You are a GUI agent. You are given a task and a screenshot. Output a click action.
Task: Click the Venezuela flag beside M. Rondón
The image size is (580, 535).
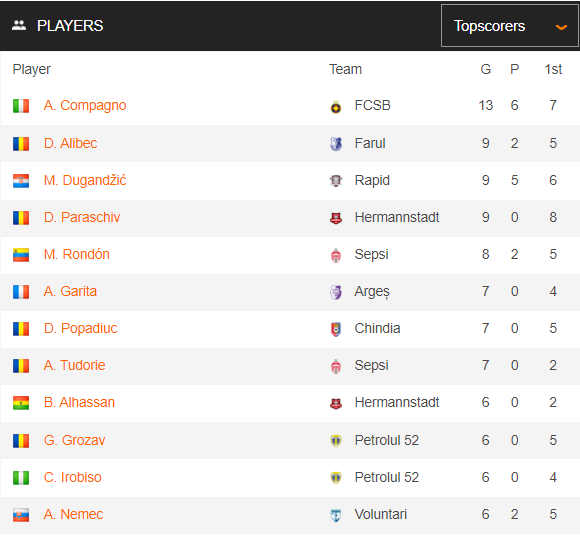pos(21,255)
